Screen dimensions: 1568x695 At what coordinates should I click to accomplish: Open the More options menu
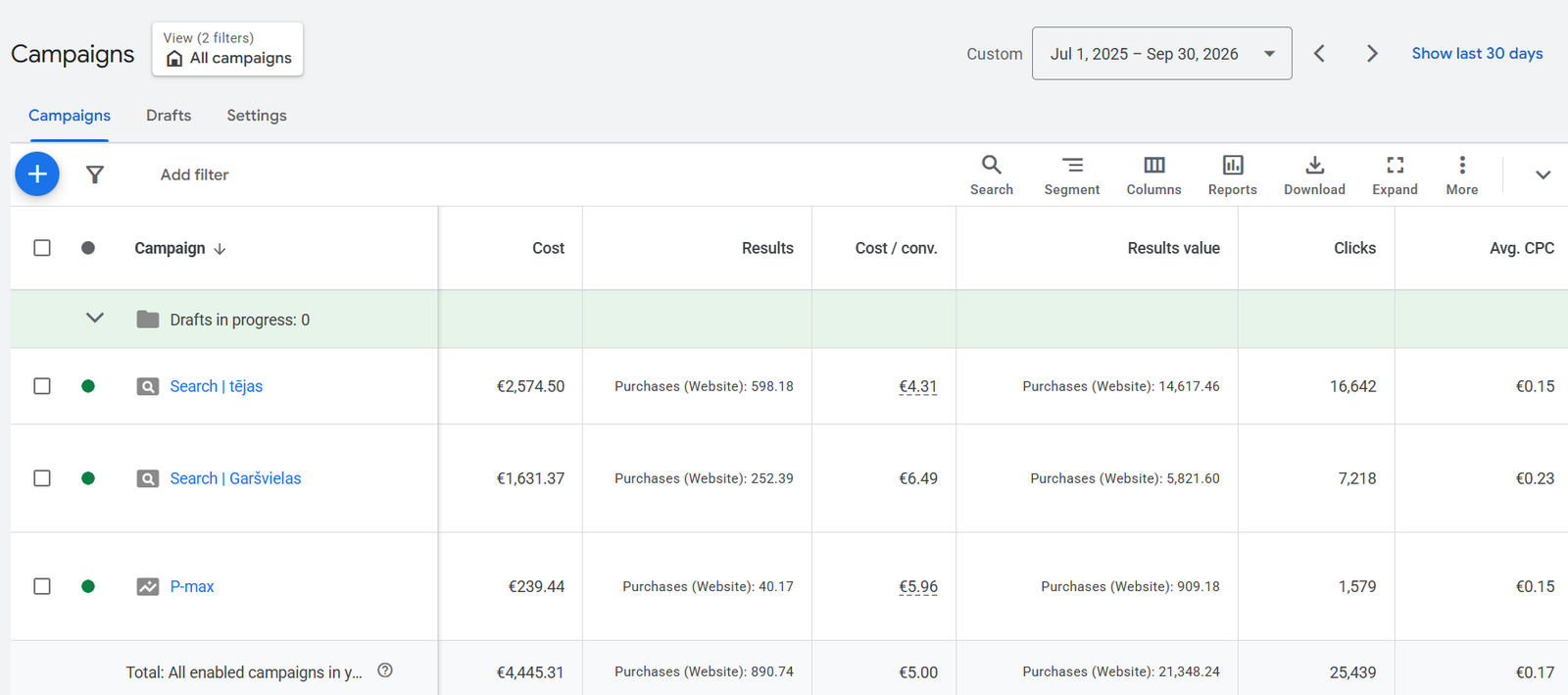(x=1462, y=175)
